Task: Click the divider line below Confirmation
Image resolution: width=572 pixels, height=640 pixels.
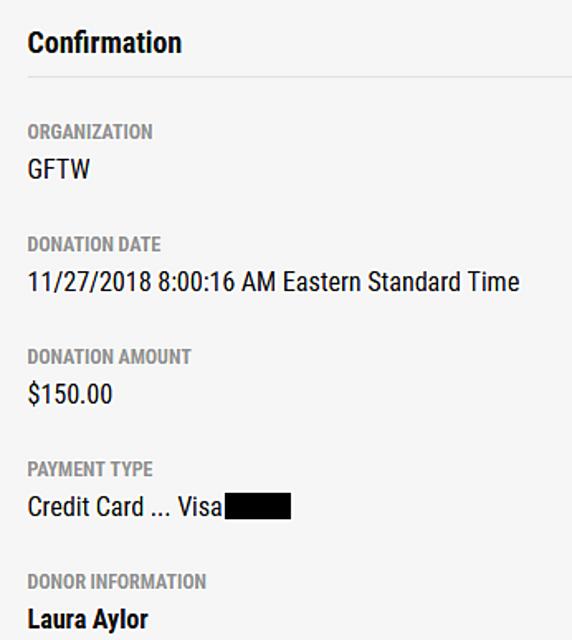Action: click(300, 76)
